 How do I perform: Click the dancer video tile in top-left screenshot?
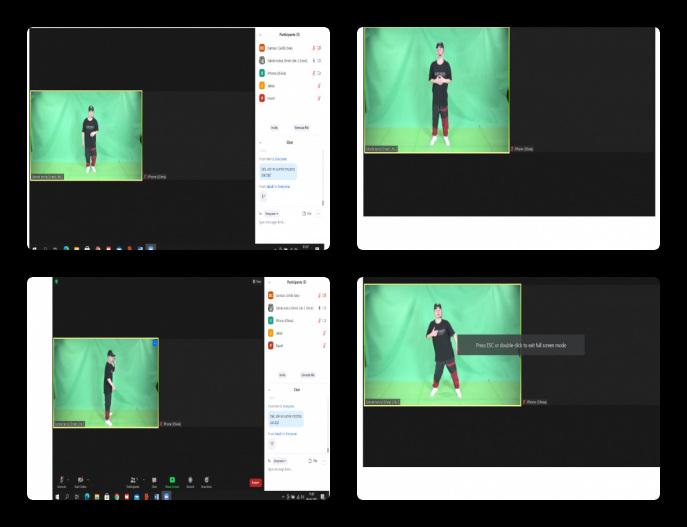click(x=86, y=135)
